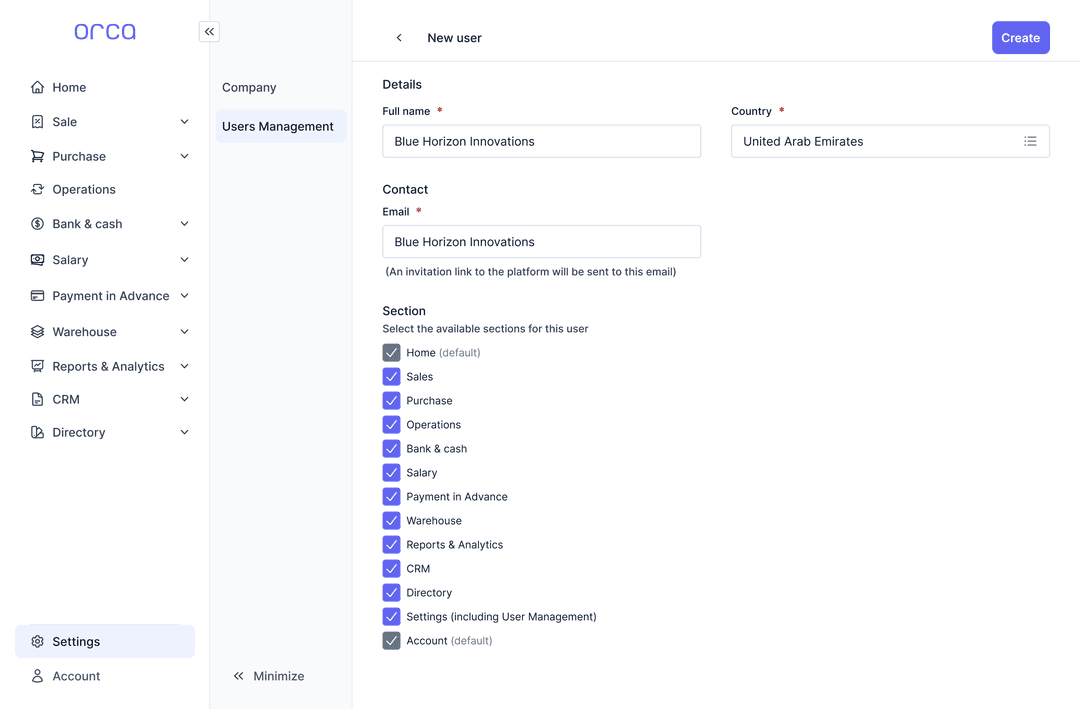Minimize the settings panel
The width and height of the screenshot is (1080, 709).
[268, 676]
